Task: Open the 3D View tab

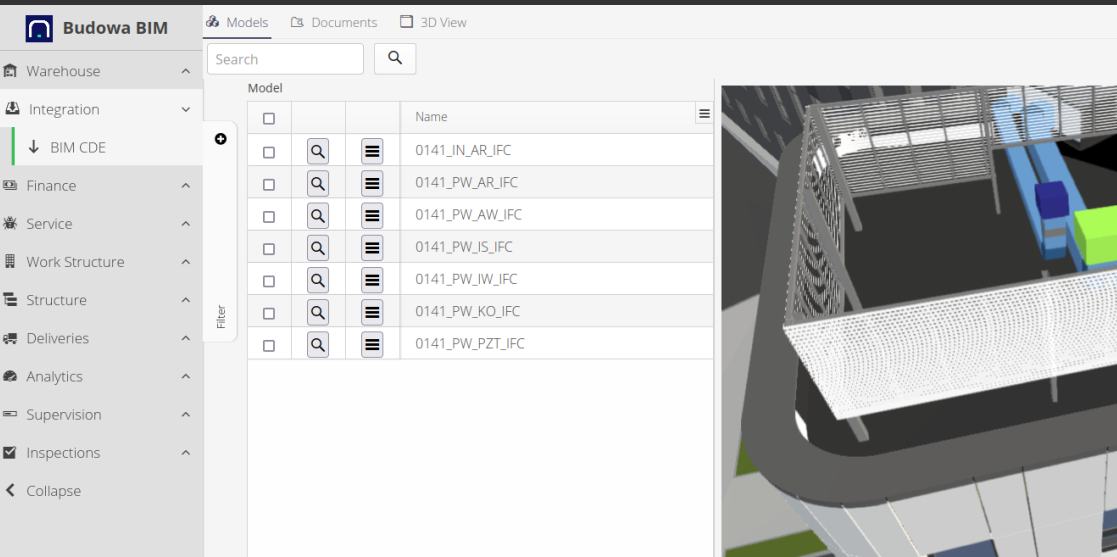Action: pyautogui.click(x=433, y=22)
